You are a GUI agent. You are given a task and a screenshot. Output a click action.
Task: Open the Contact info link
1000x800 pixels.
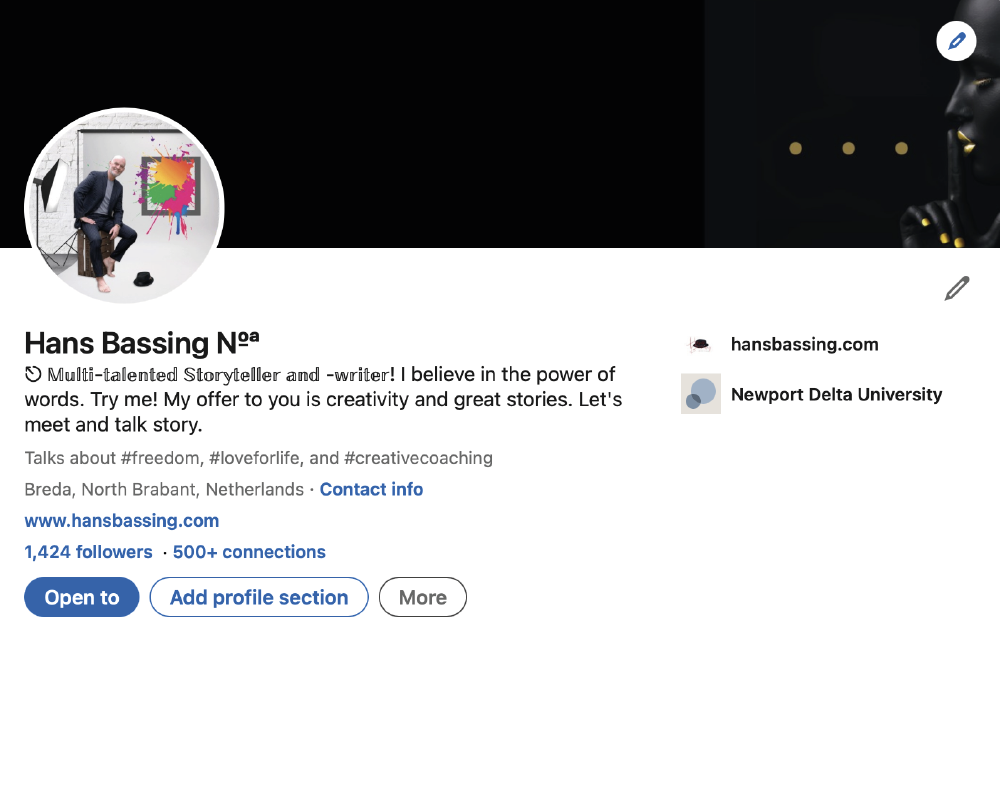(x=371, y=489)
